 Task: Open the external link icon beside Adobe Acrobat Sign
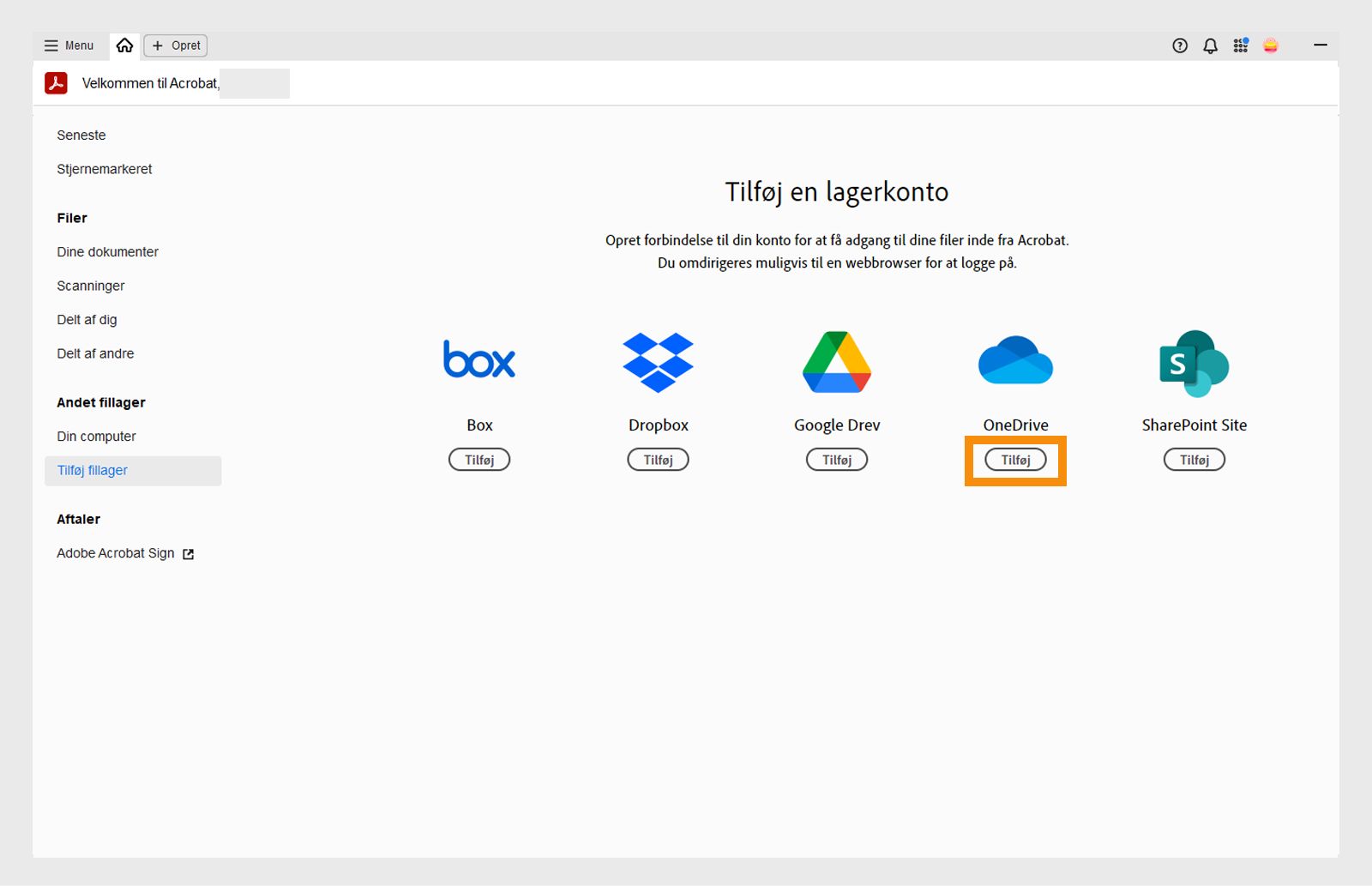(188, 553)
